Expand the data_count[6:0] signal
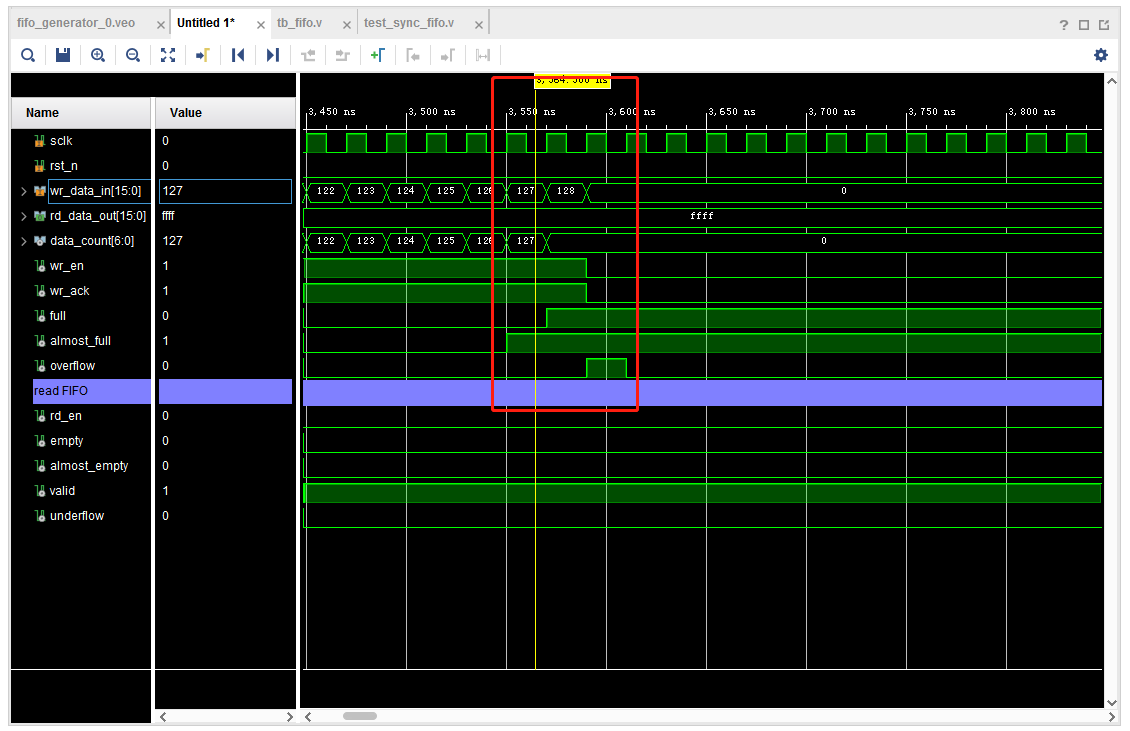This screenshot has width=1130, height=731. (22, 240)
